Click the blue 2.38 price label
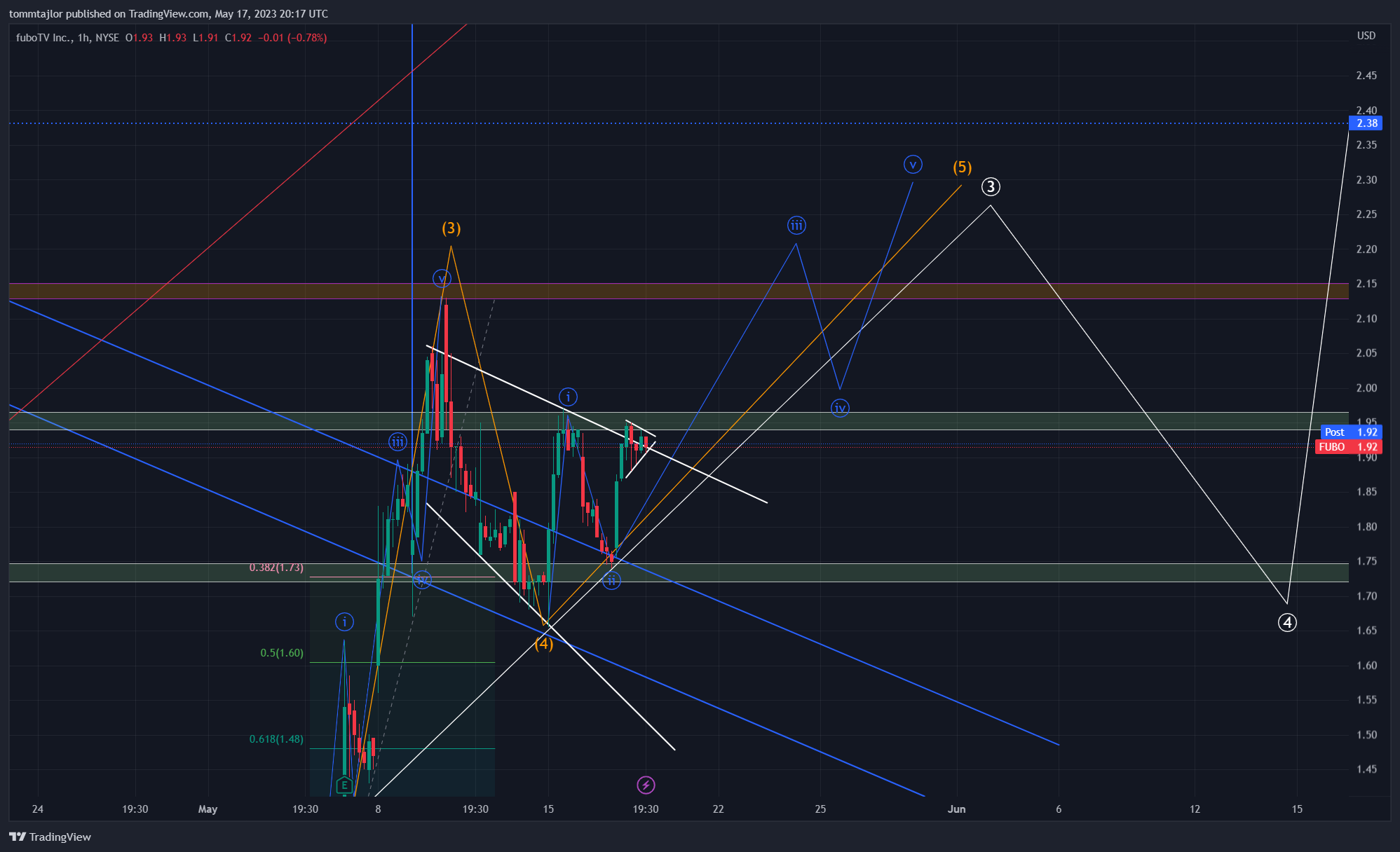This screenshot has width=1400, height=852. click(x=1366, y=123)
